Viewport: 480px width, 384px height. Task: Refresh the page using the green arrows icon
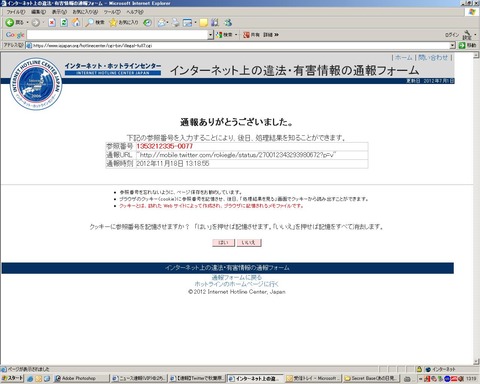point(64,23)
